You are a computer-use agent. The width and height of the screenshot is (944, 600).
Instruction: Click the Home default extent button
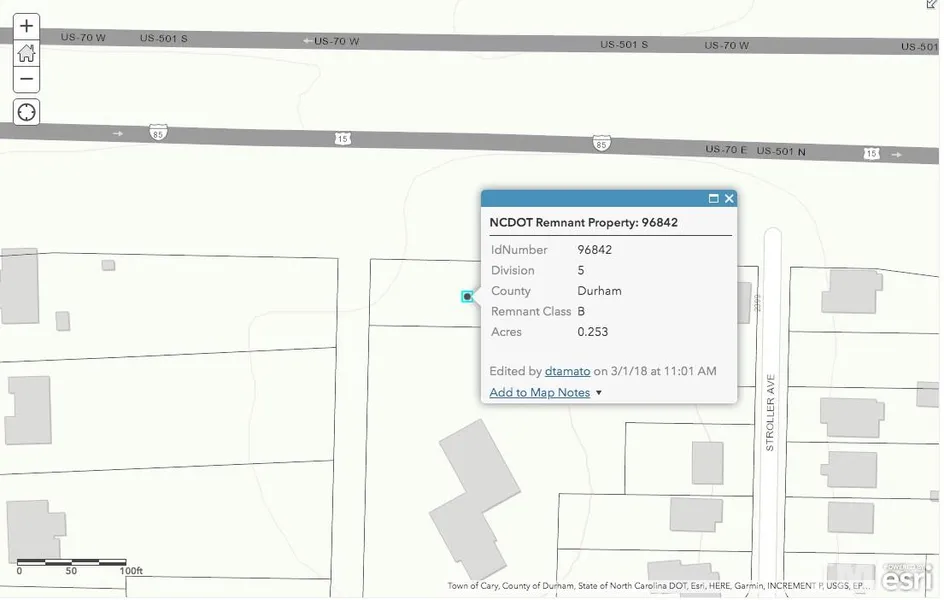pos(27,53)
